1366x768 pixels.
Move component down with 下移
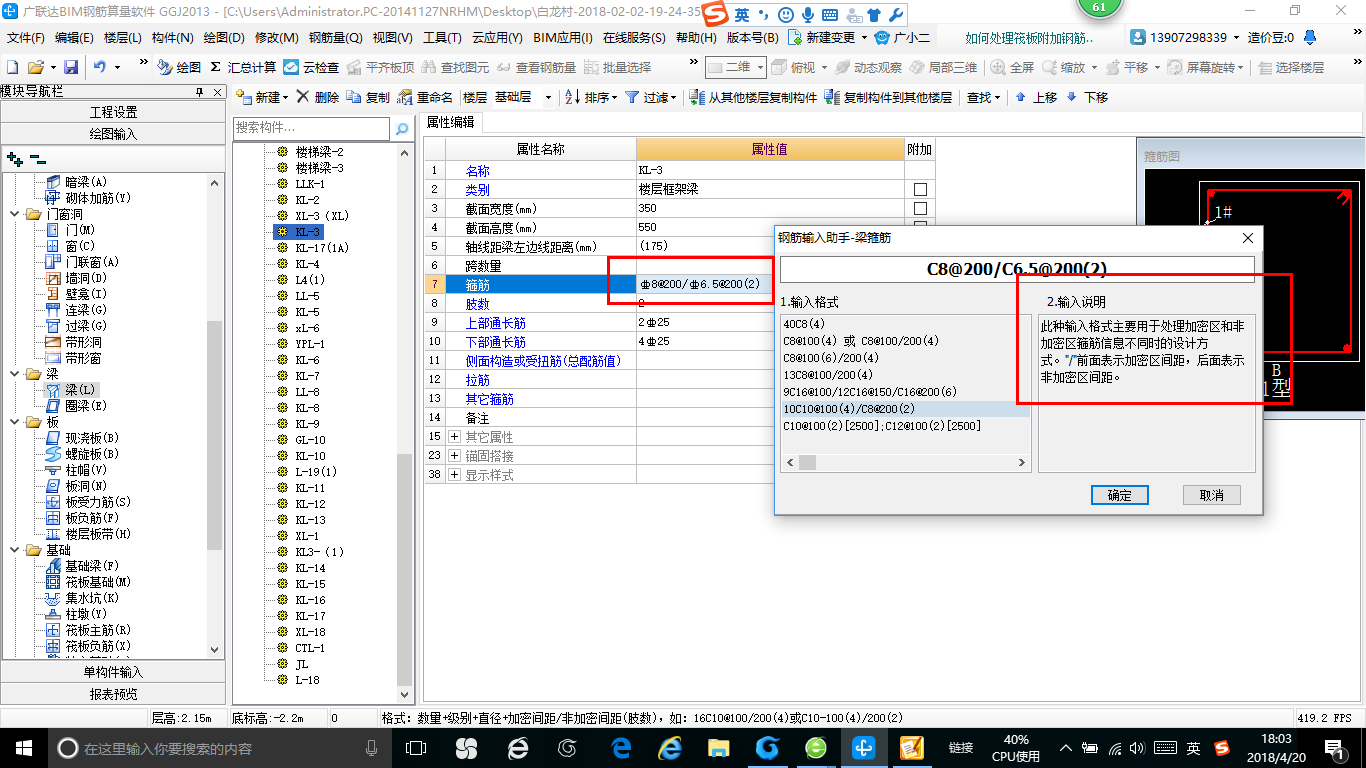click(1087, 97)
